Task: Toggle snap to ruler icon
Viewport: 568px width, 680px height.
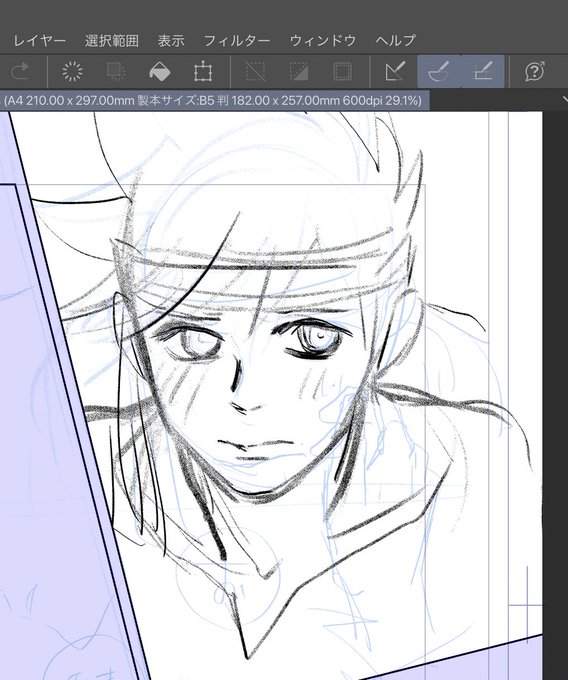Action: click(x=395, y=72)
